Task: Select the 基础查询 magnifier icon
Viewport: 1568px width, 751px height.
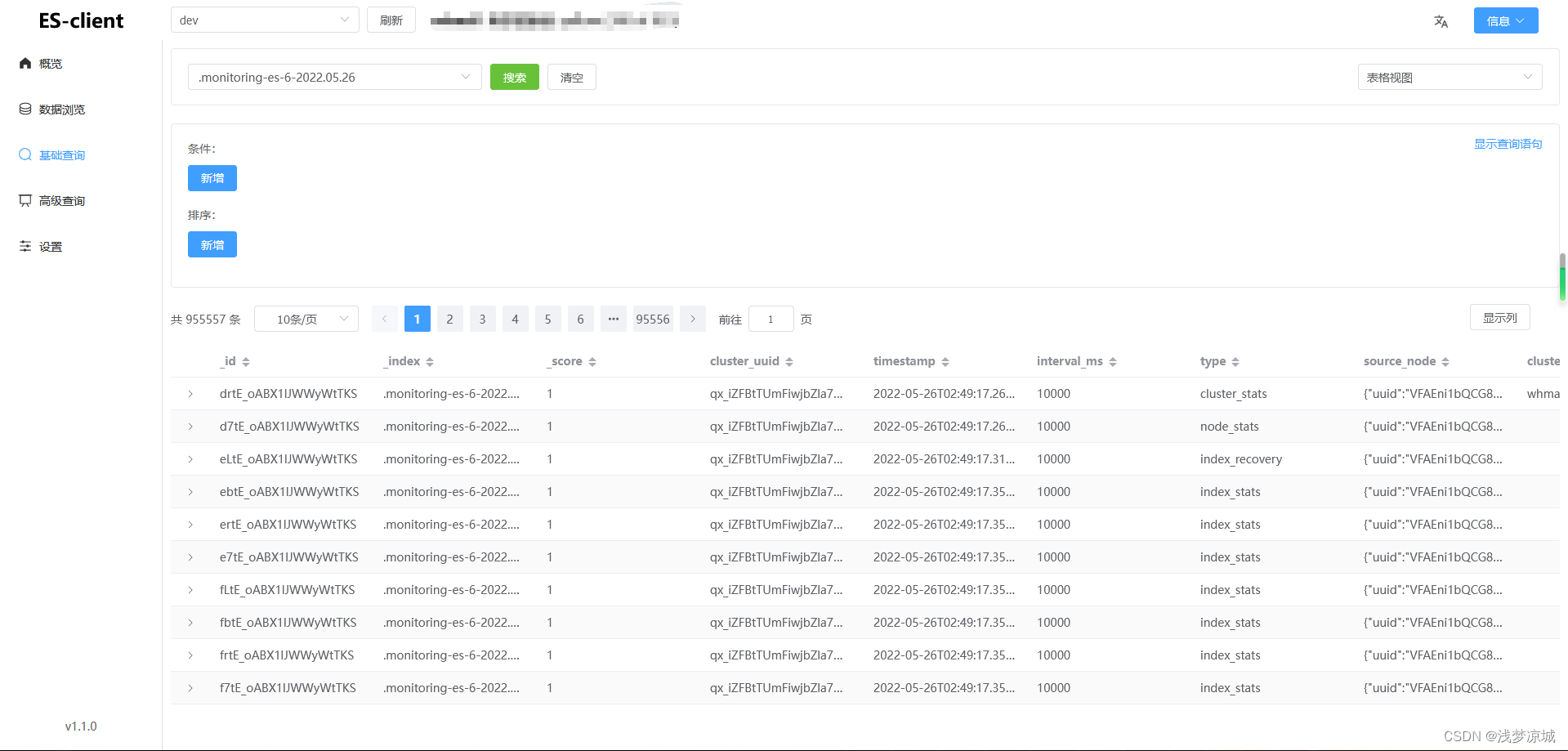Action: (x=25, y=154)
